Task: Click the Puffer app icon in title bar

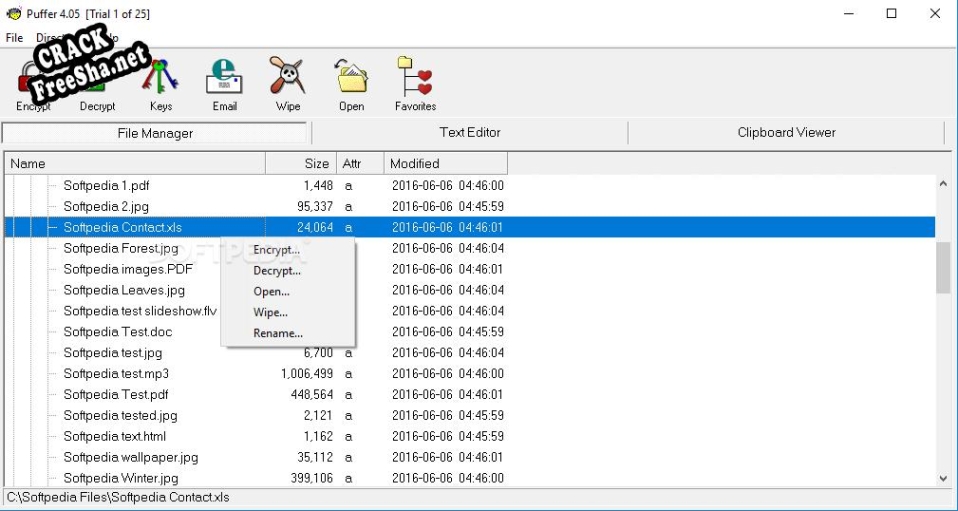Action: click(x=14, y=14)
